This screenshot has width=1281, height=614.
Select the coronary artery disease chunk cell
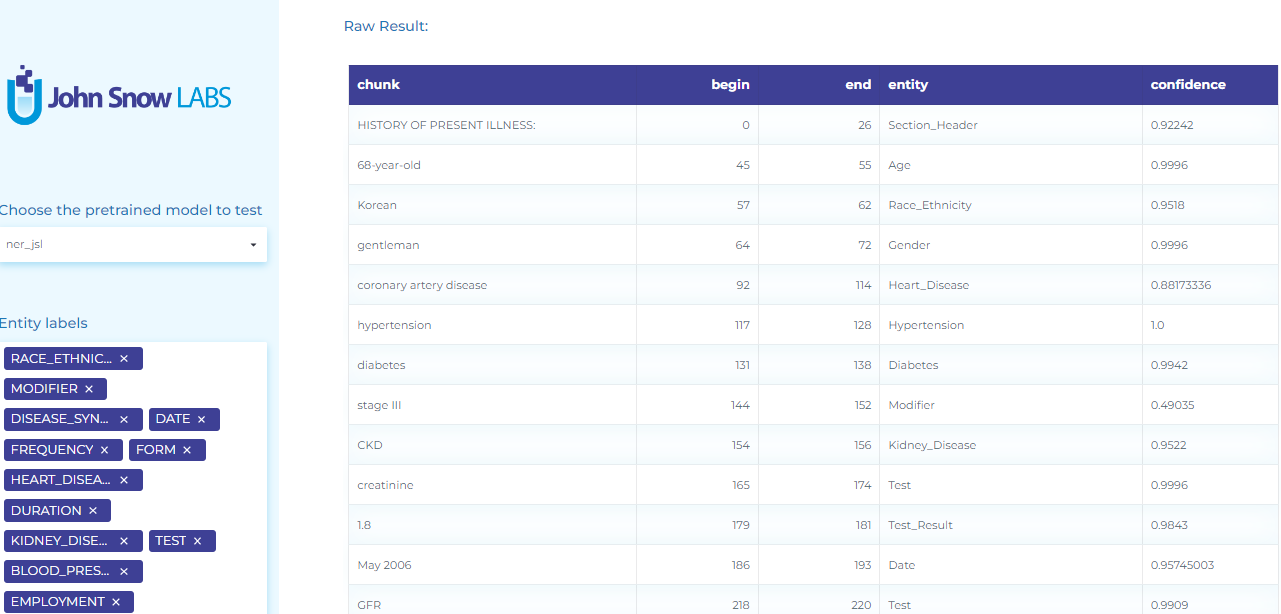point(492,285)
